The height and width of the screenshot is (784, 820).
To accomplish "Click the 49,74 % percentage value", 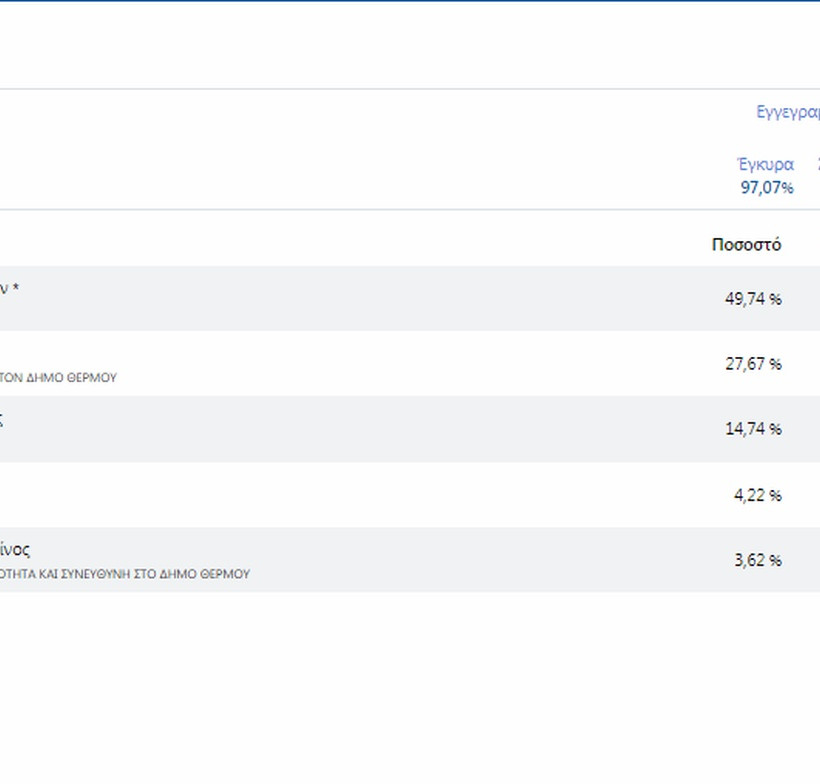I will pyautogui.click(x=752, y=298).
